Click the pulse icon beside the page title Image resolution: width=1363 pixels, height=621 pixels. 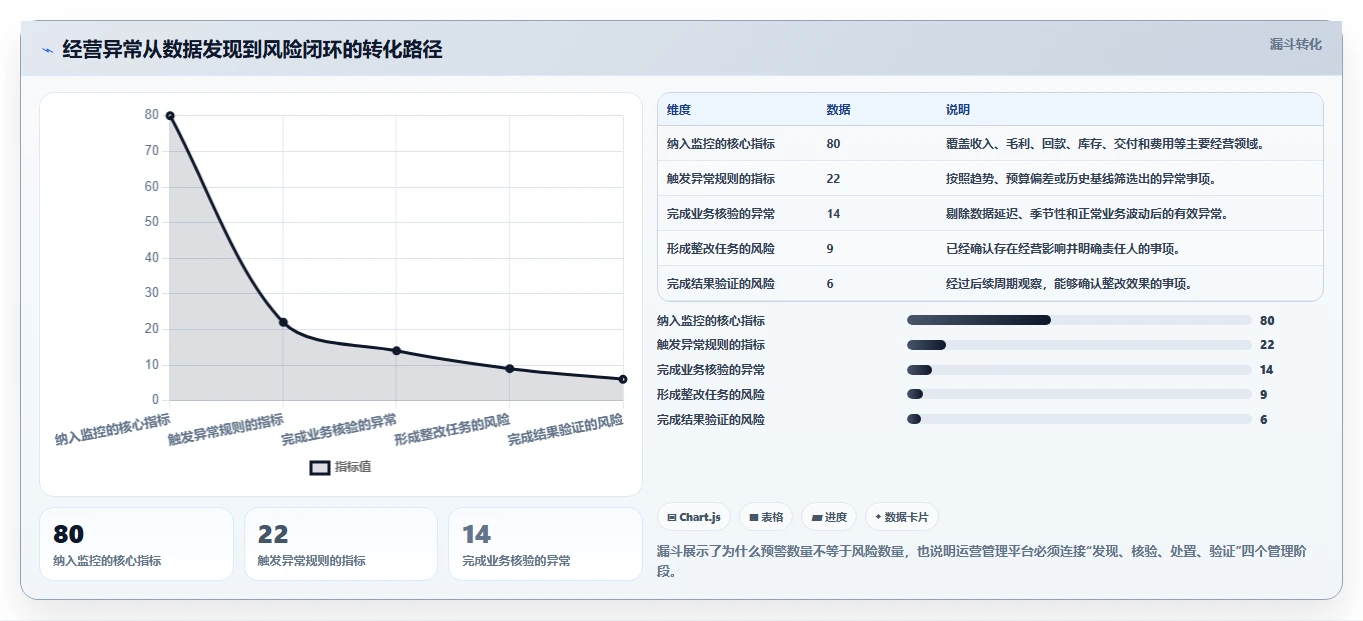[x=48, y=50]
